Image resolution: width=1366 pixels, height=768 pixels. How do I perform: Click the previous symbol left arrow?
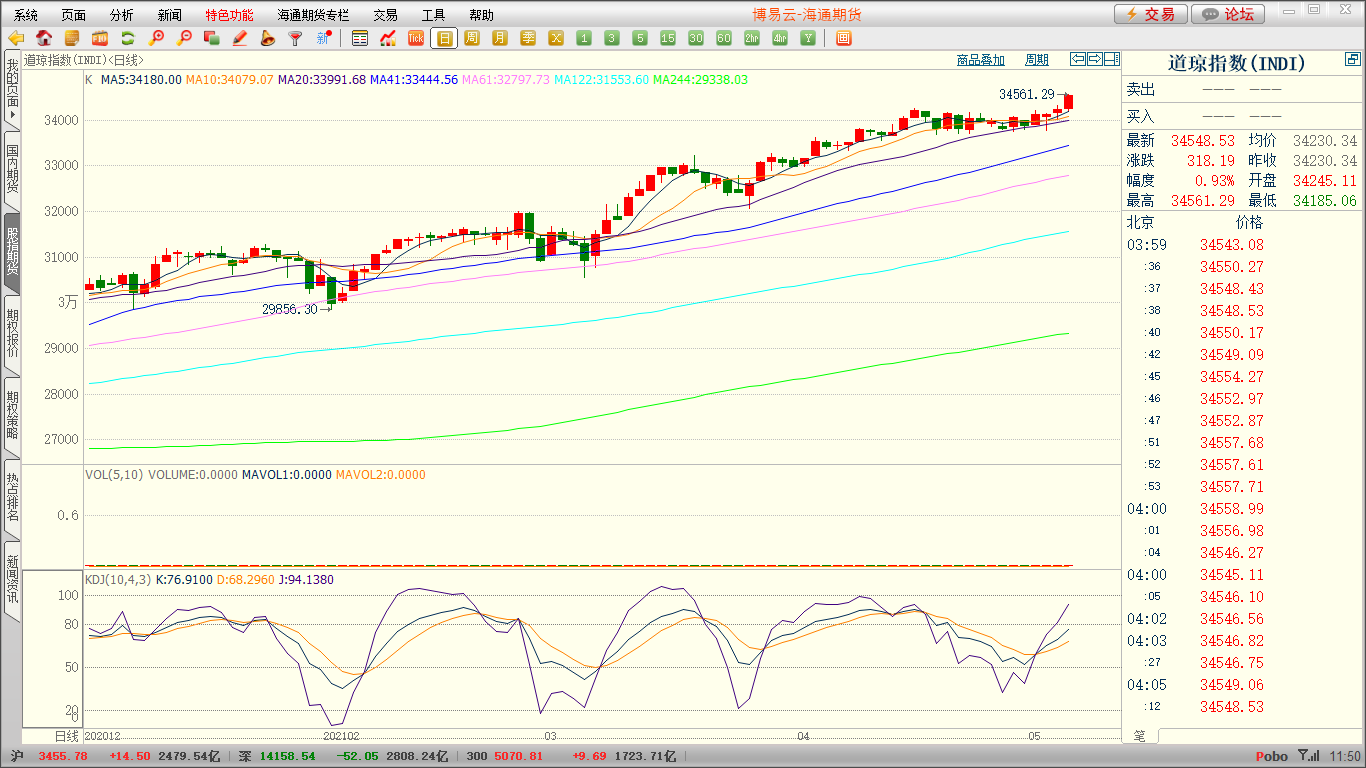coord(1078,59)
